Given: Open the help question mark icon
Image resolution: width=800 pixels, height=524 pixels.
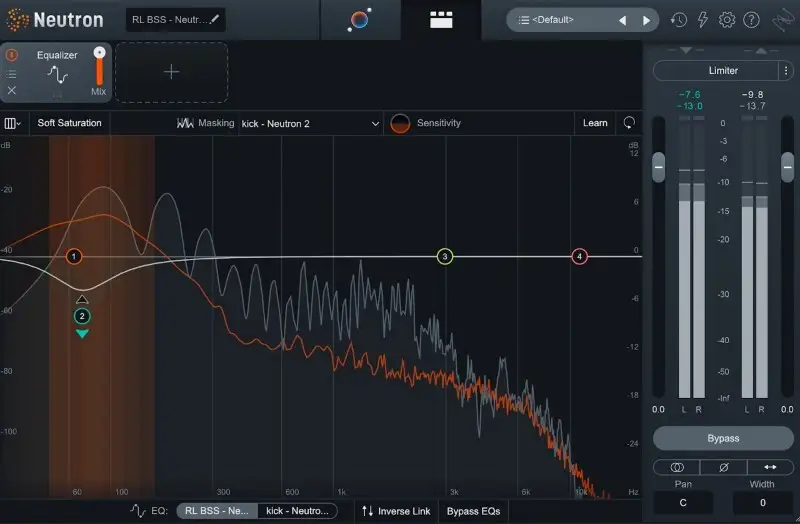Looking at the screenshot, I should click(752, 20).
